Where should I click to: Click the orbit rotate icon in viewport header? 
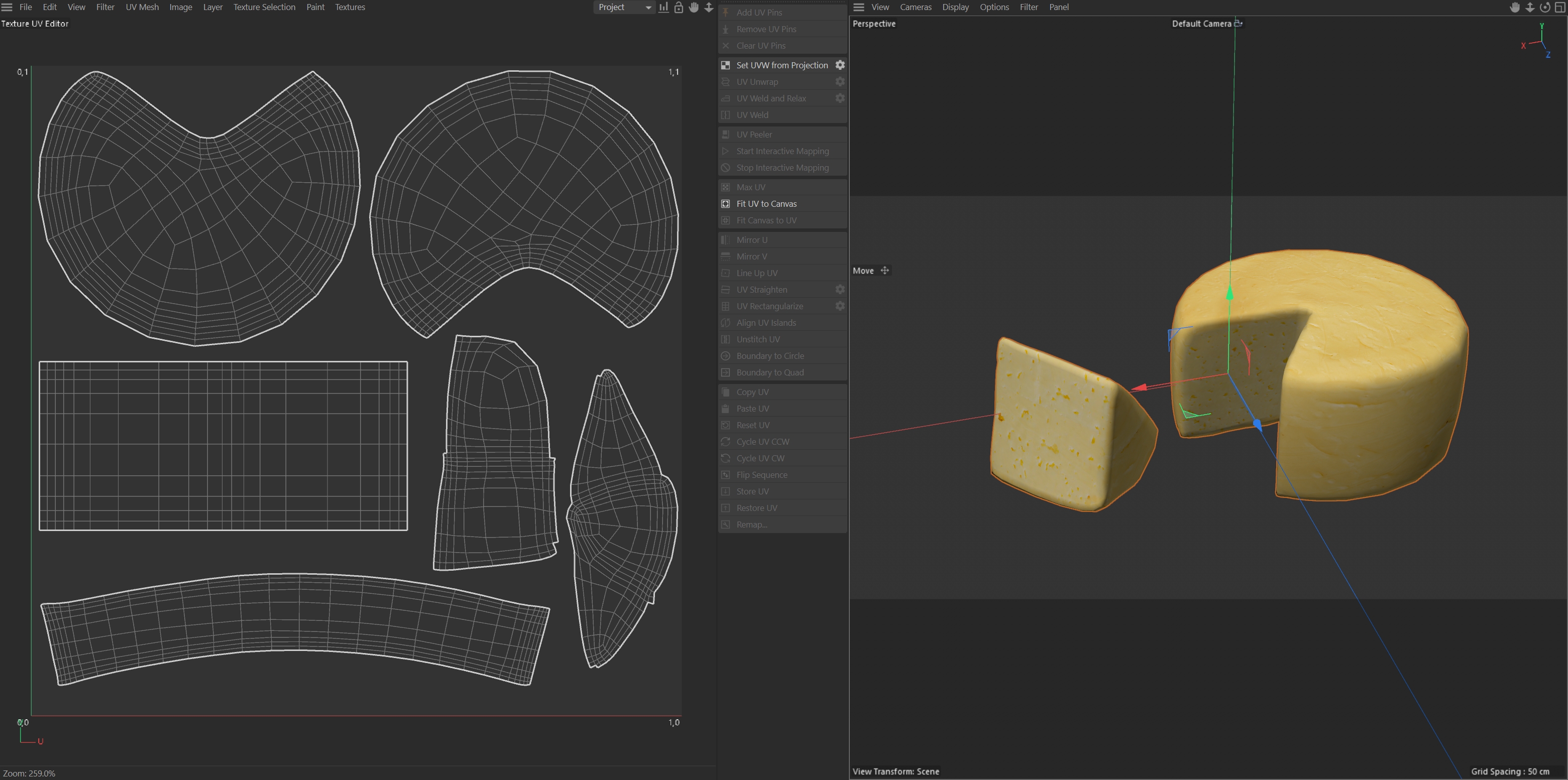1544,8
